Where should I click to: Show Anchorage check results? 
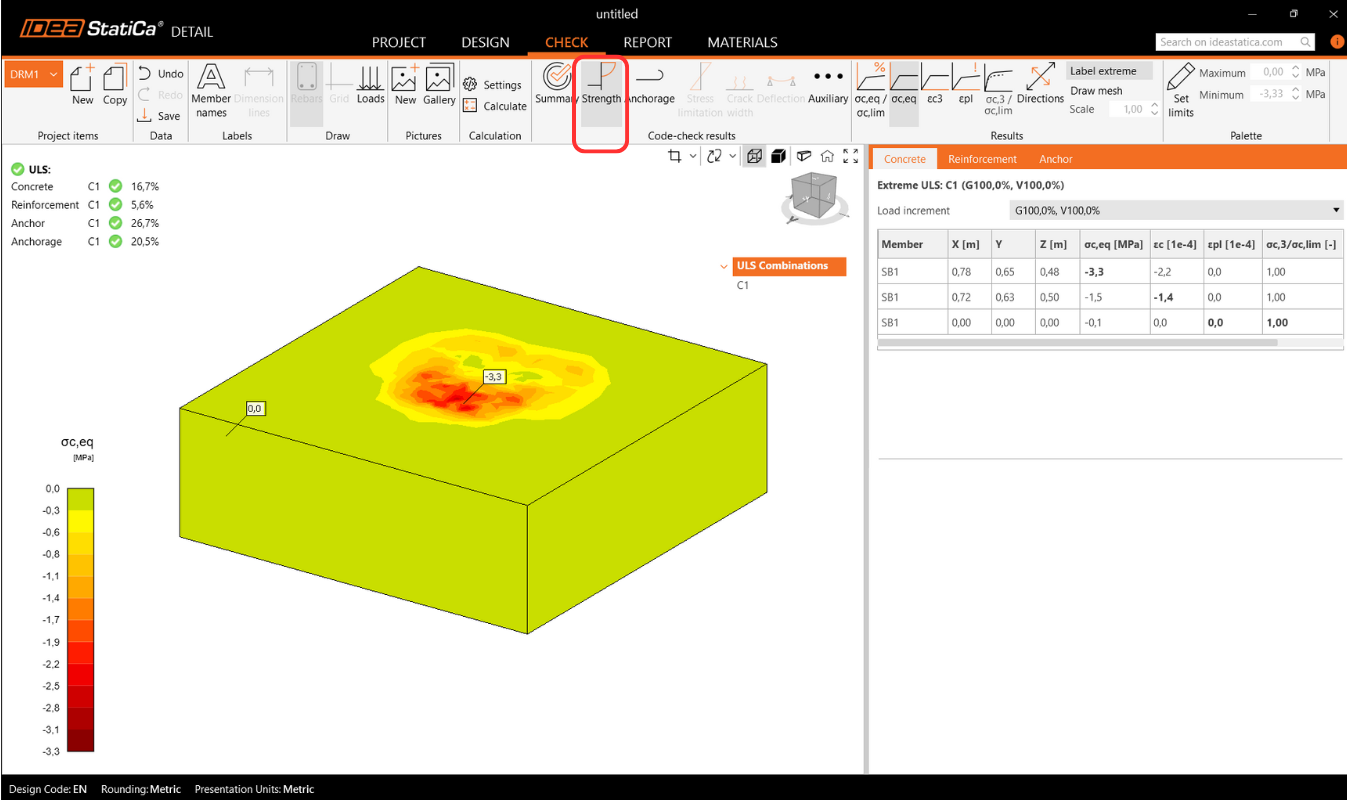click(x=650, y=84)
